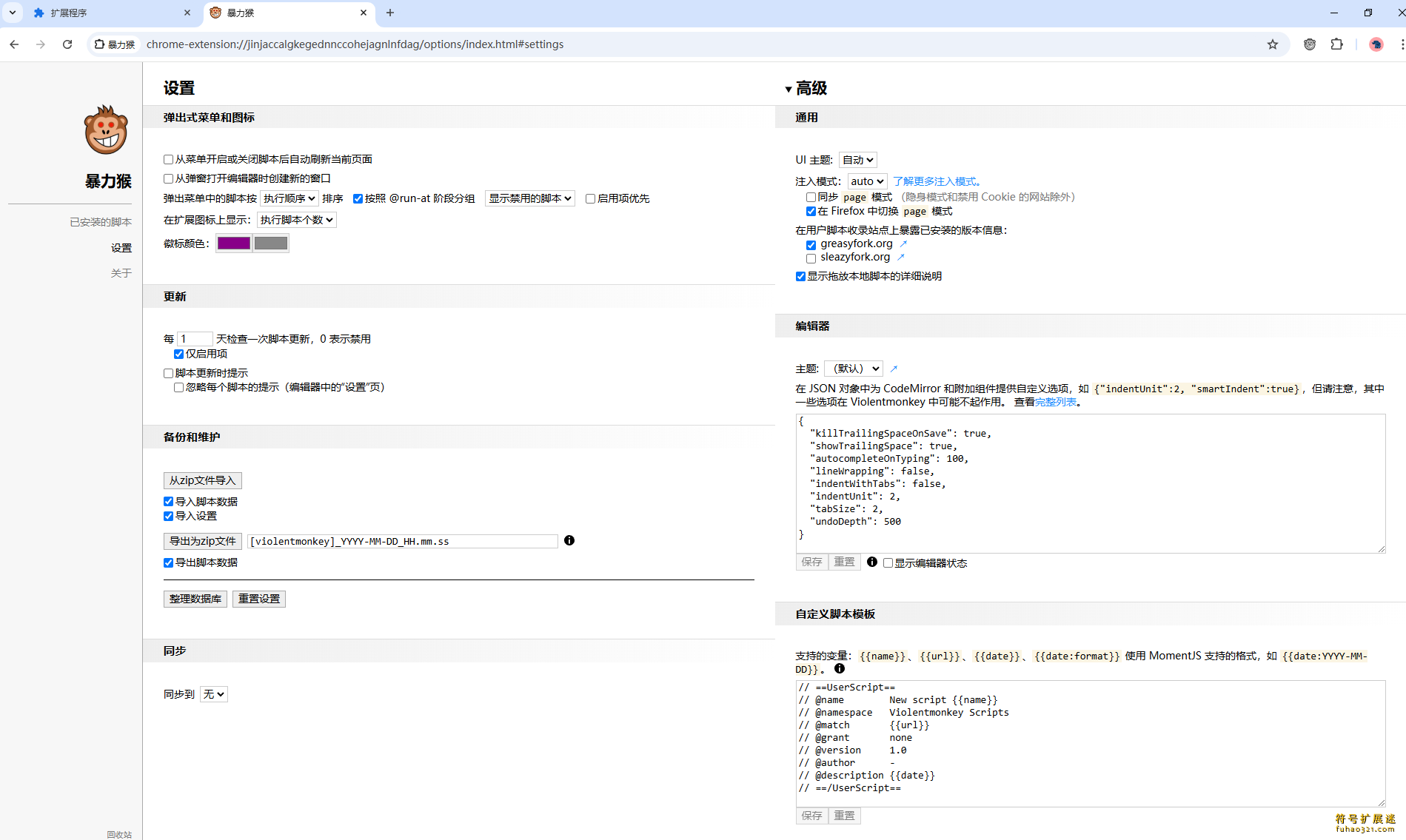Image resolution: width=1406 pixels, height=840 pixels.
Task: Click the browser address bar URL
Action: [x=355, y=44]
